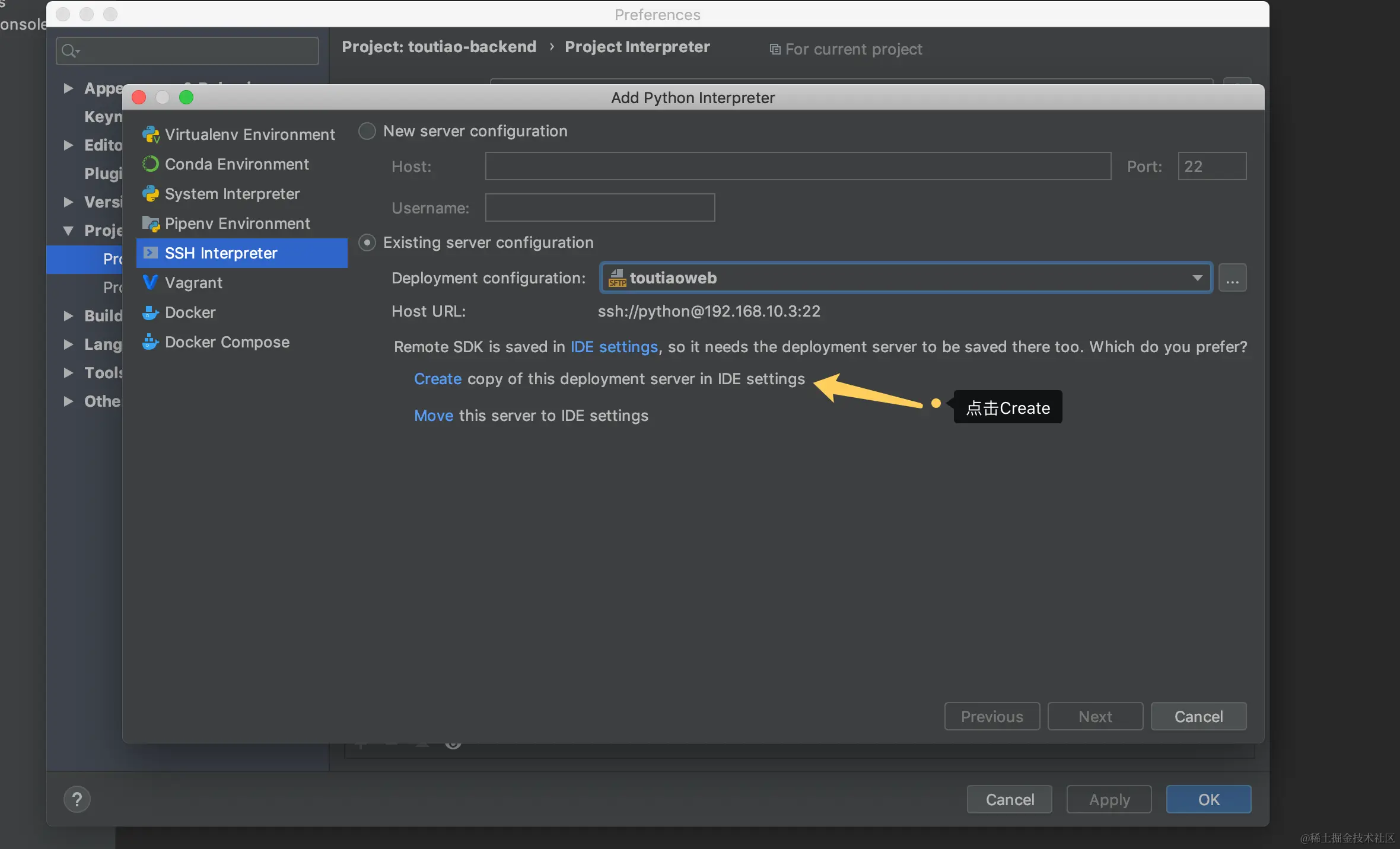1400x849 pixels.
Task: Expand the Build section in sidebar
Action: [69, 316]
